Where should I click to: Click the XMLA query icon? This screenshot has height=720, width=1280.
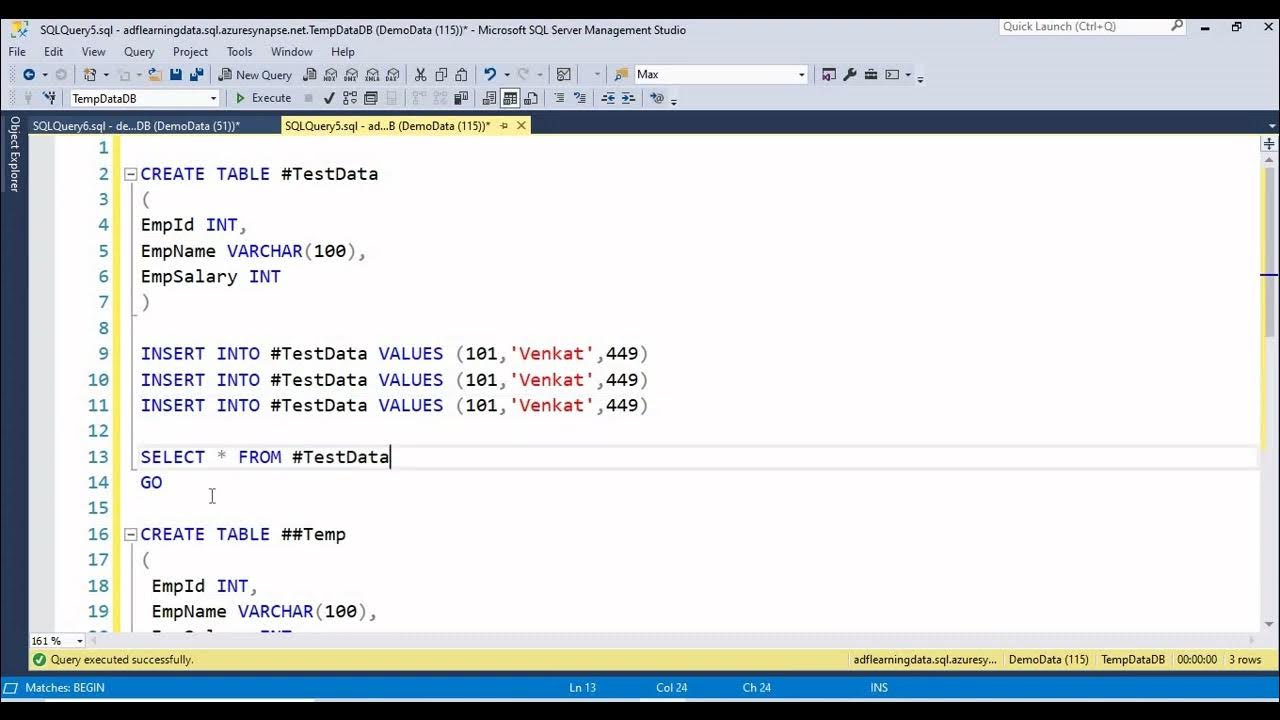point(372,74)
